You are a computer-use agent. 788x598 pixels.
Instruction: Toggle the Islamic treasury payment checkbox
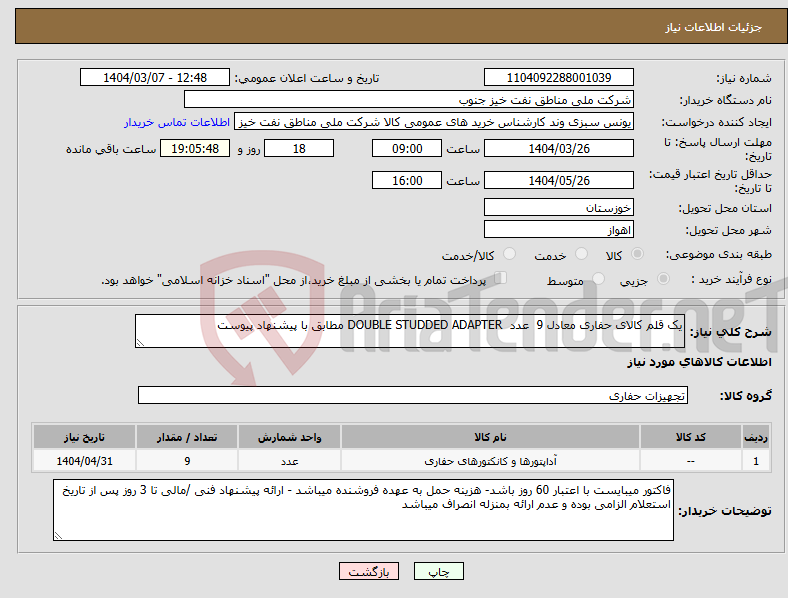pos(501,277)
